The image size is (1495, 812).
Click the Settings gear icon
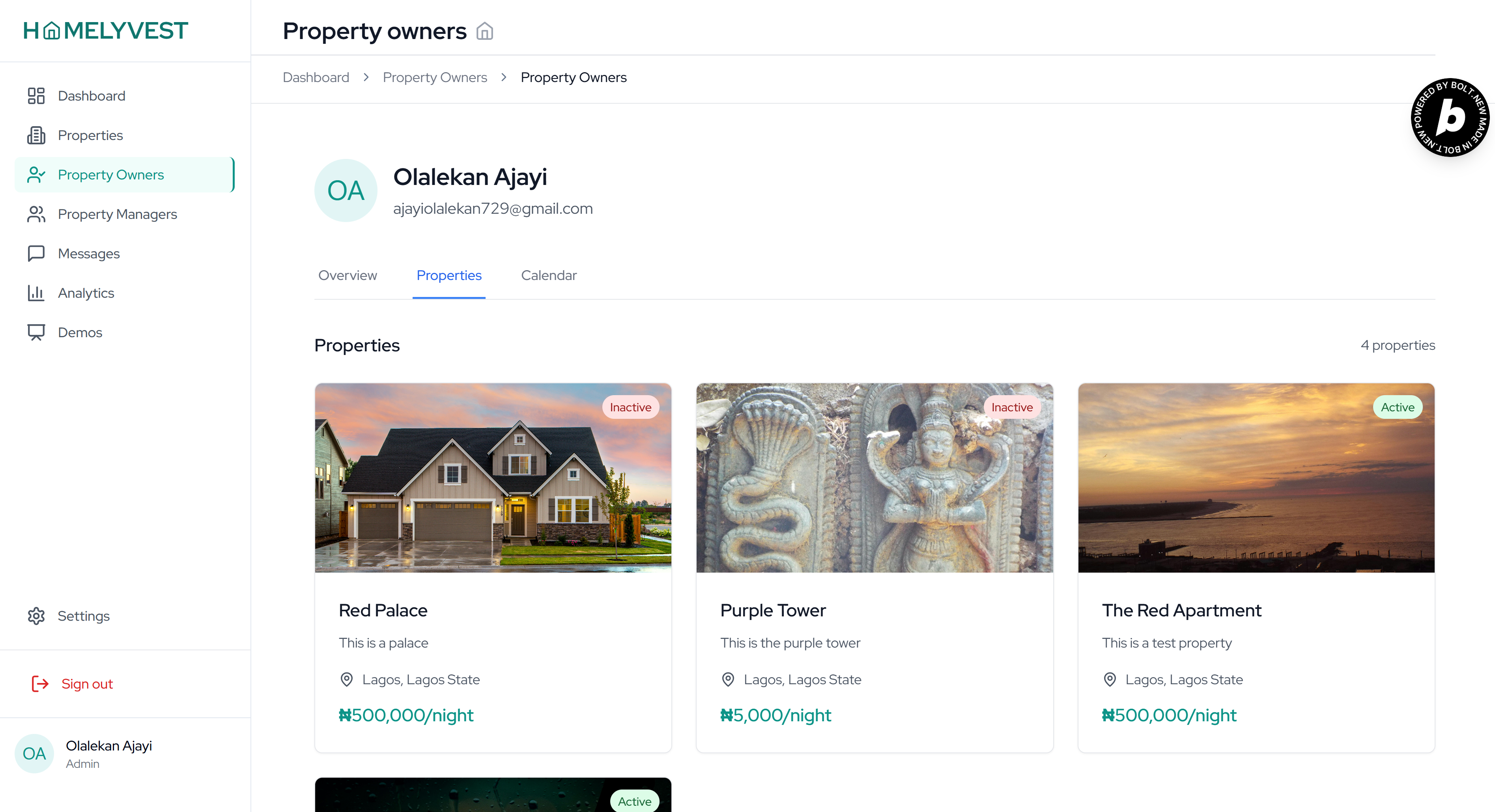click(36, 616)
